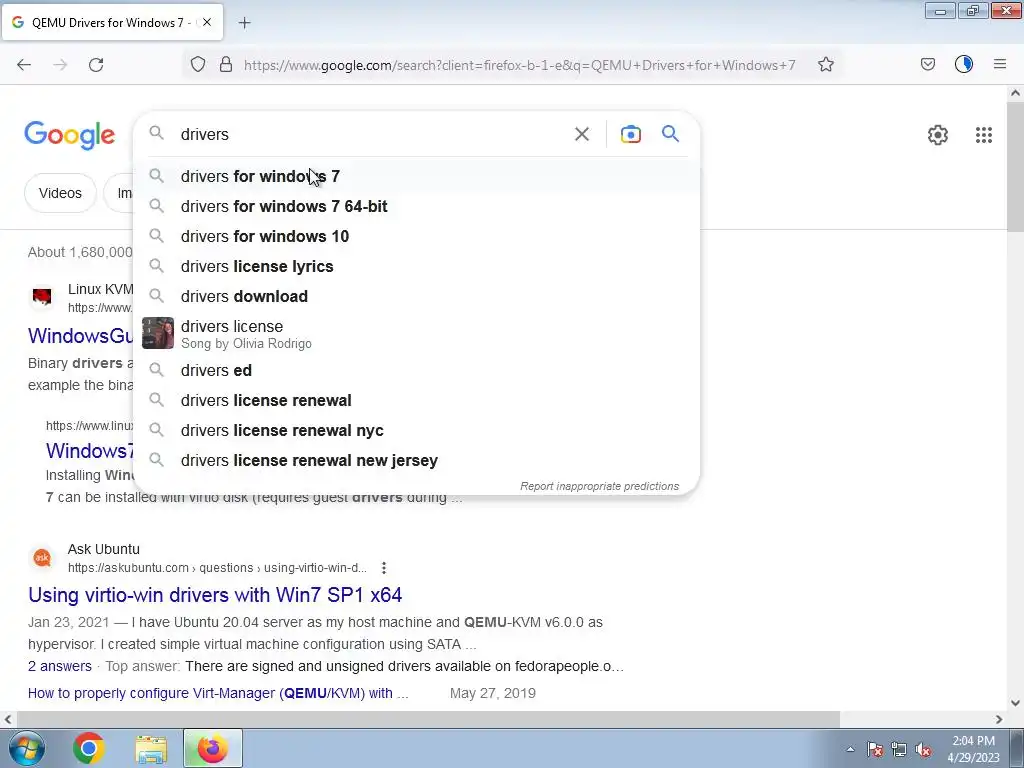Choose suggestion 'drivers for windows 7 64-bit'

417,206
